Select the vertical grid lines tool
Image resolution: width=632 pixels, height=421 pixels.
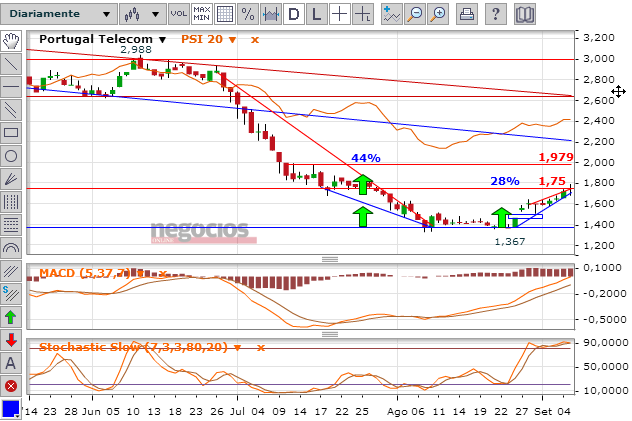click(x=11, y=202)
